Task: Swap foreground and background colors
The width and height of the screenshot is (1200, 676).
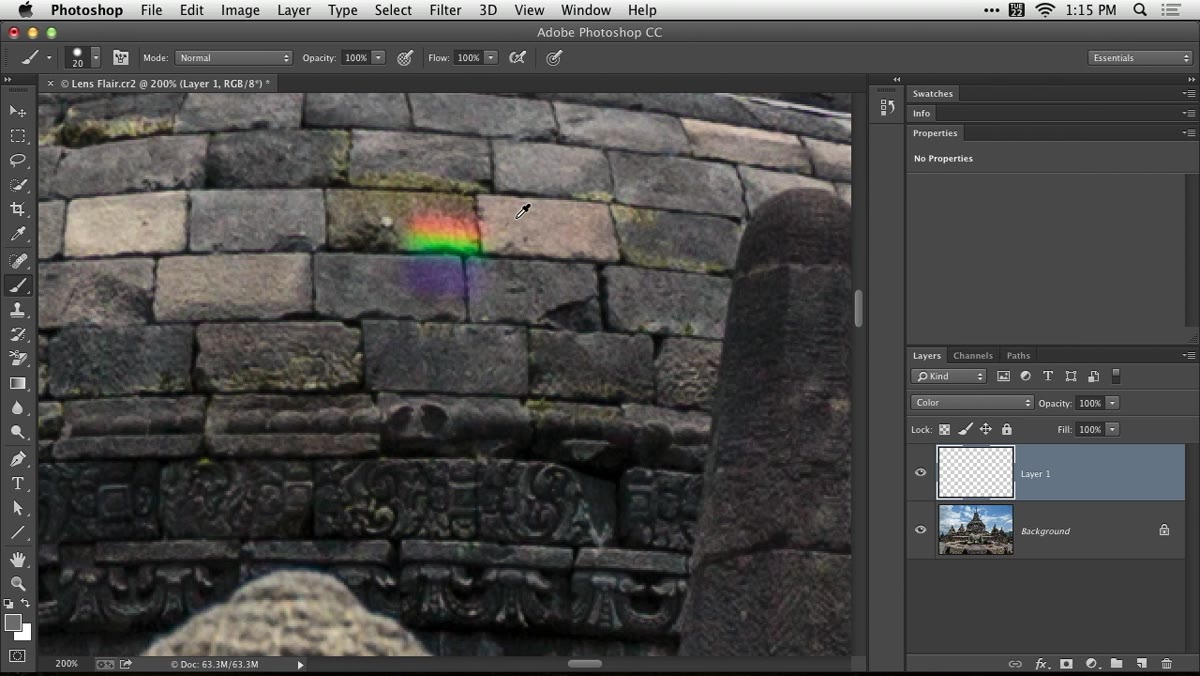Action: pyautogui.click(x=26, y=604)
